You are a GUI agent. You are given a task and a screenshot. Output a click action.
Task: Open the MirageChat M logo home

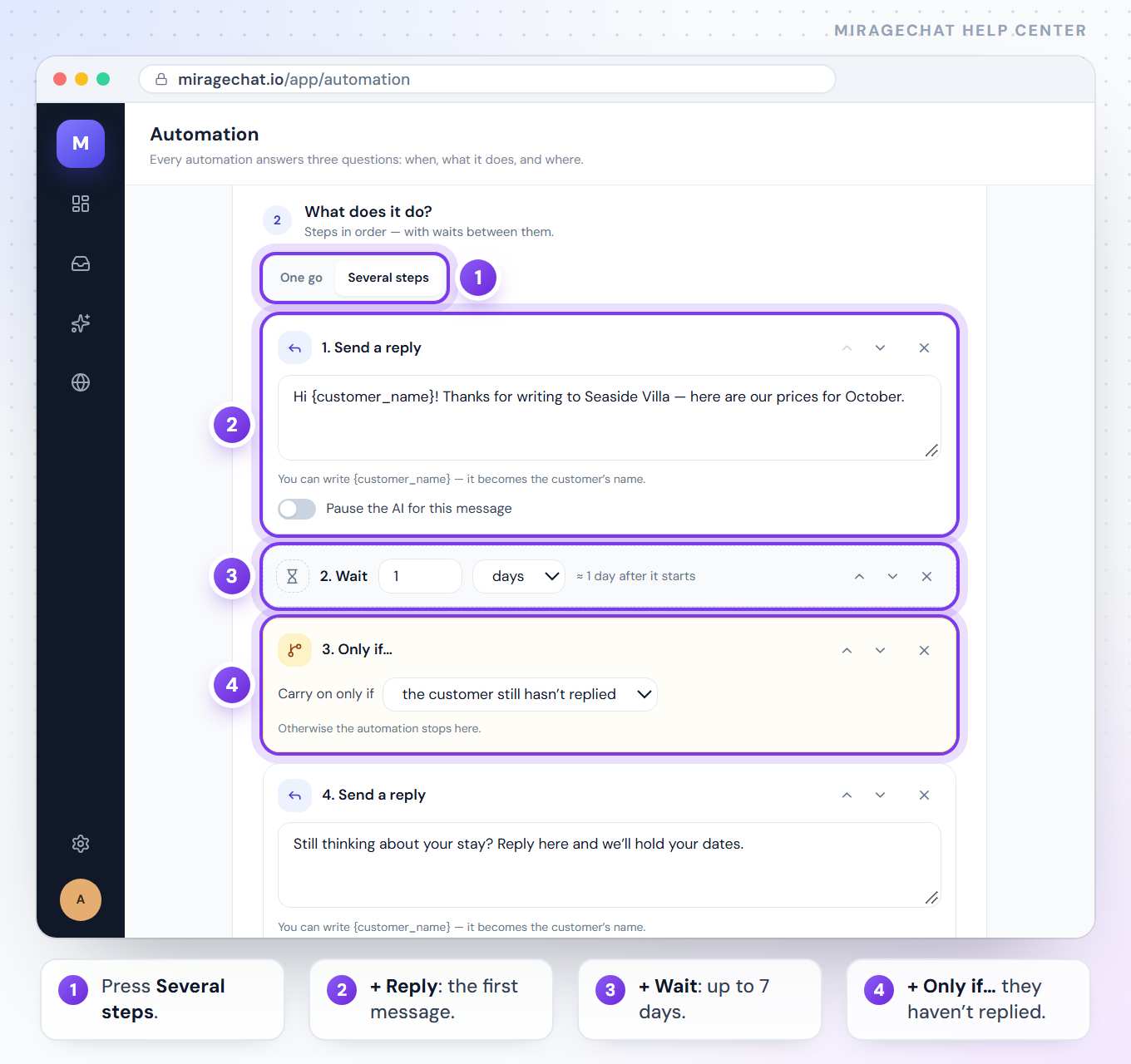[81, 144]
